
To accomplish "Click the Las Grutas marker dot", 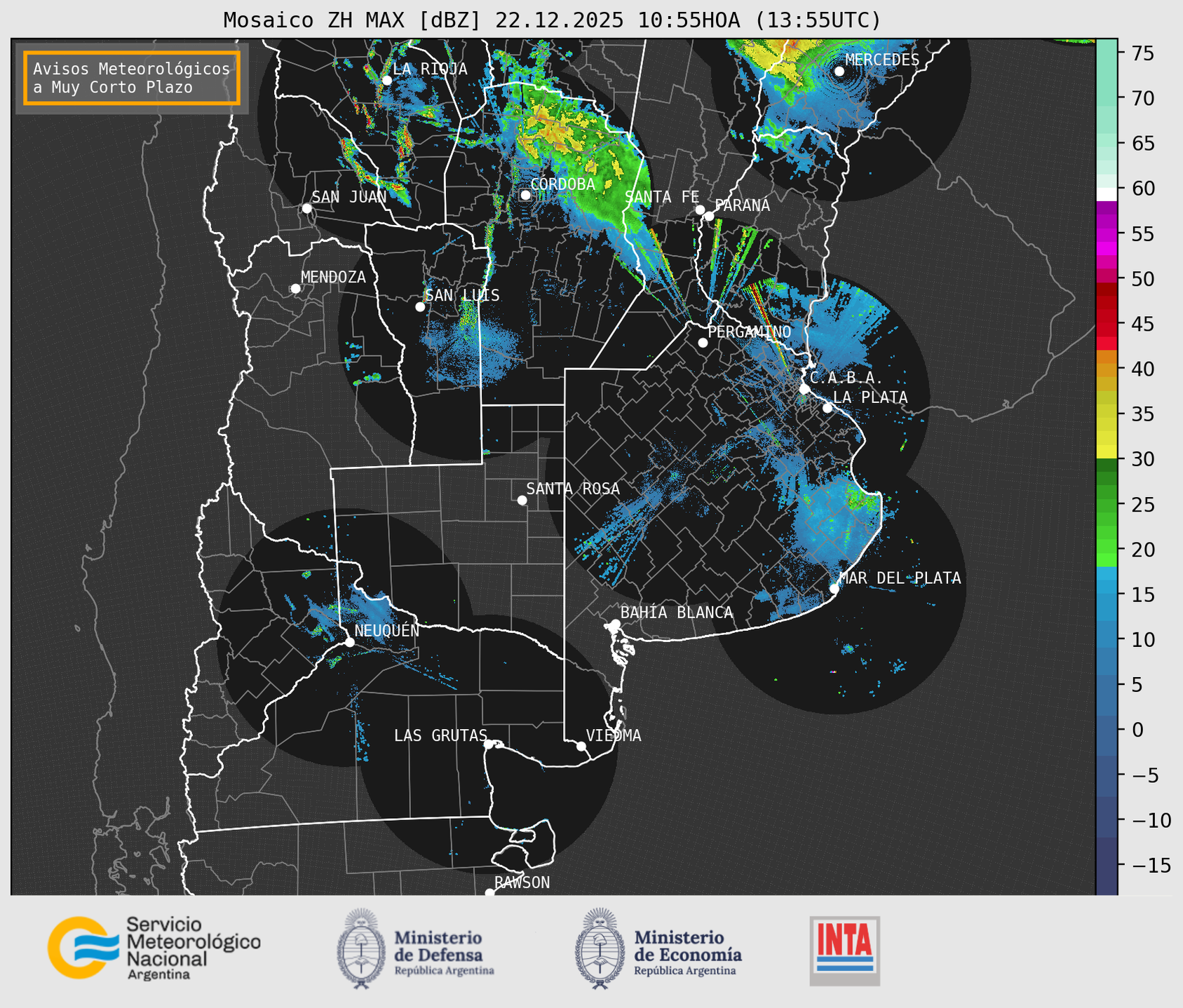I will pos(489,744).
